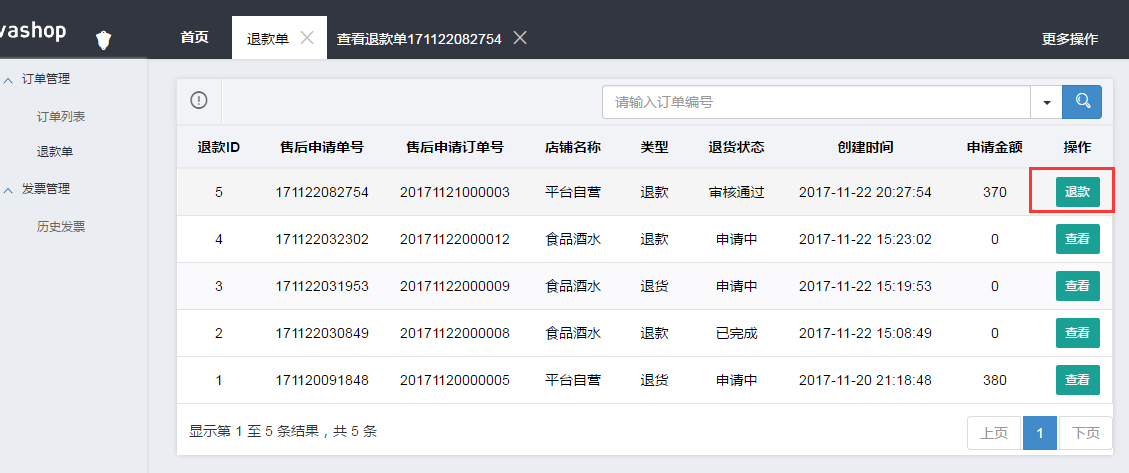This screenshot has height=473, width=1129.
Task: Switch to the 首页 tab
Action: coord(194,37)
